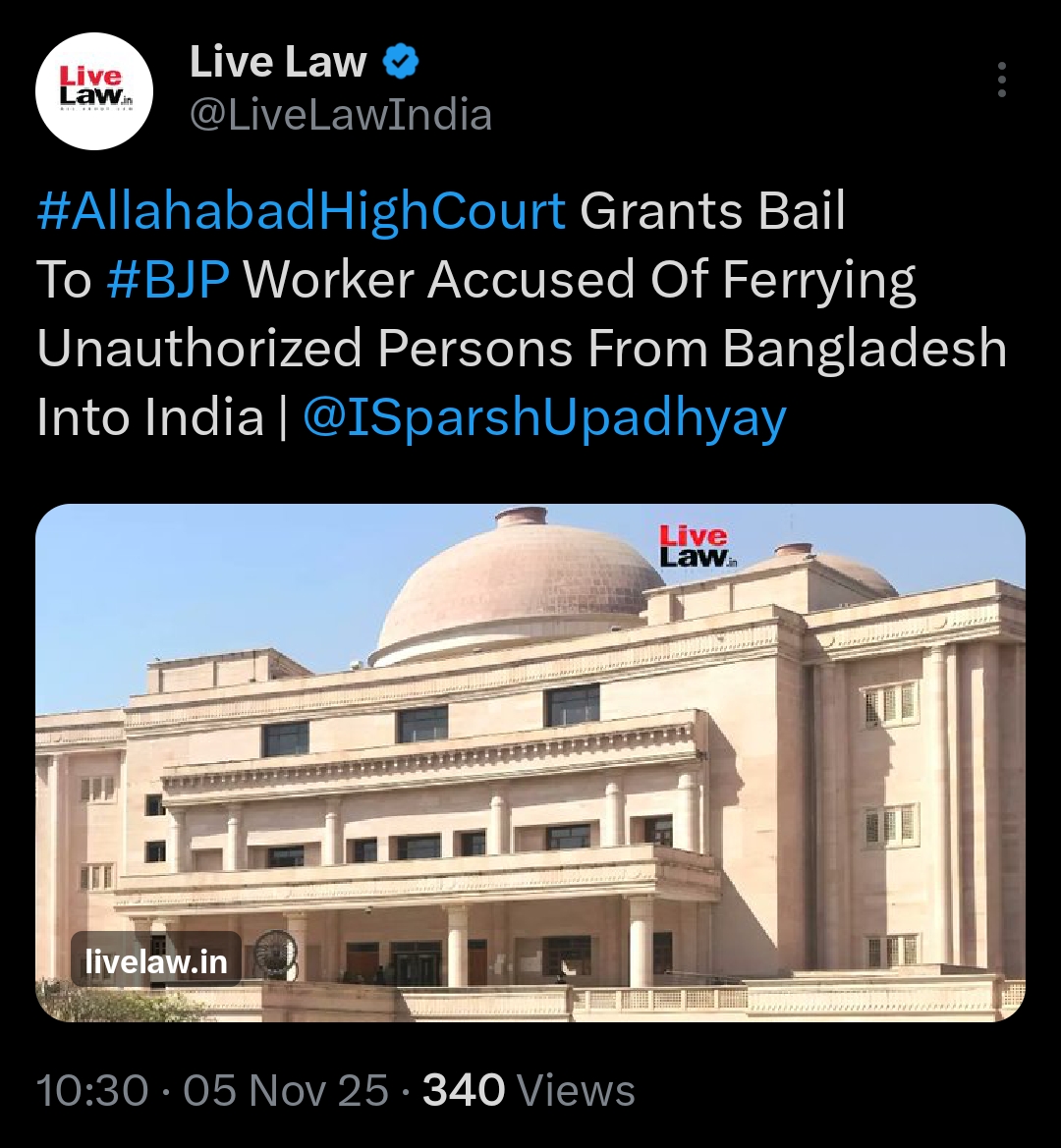Click the Live Law watermark on image

pyautogui.click(x=697, y=546)
